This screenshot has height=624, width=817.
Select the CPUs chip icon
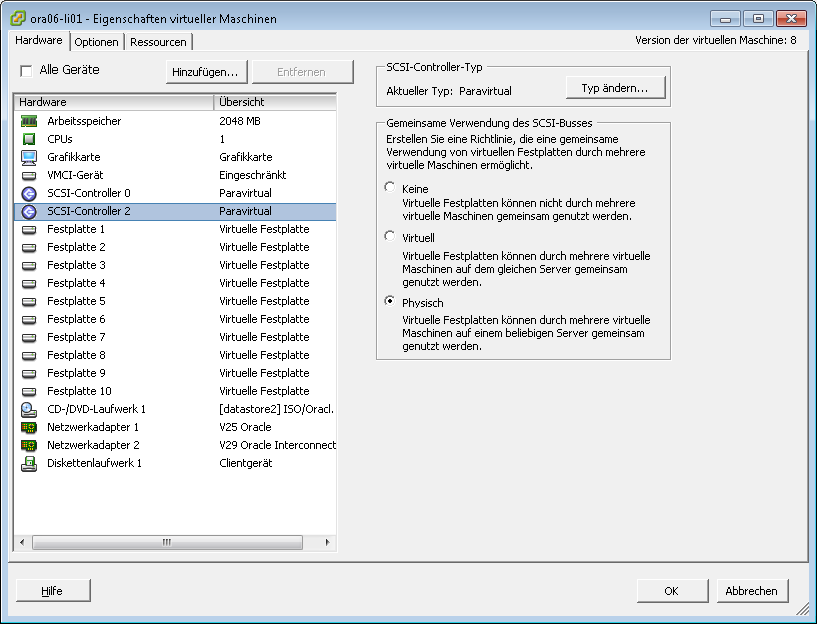[x=28, y=139]
